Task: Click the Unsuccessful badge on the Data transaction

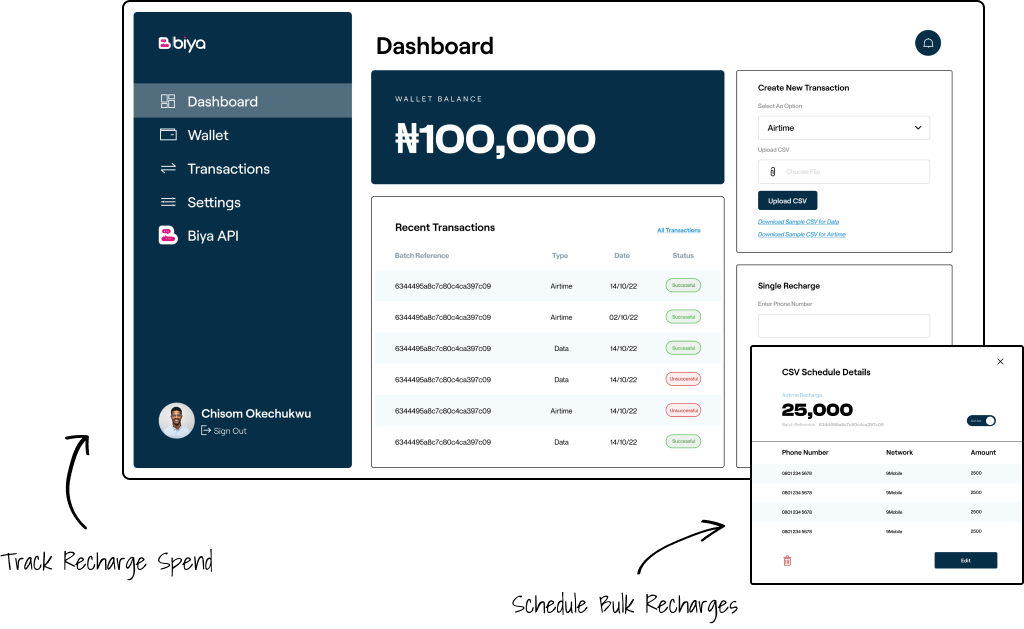Action: (683, 379)
